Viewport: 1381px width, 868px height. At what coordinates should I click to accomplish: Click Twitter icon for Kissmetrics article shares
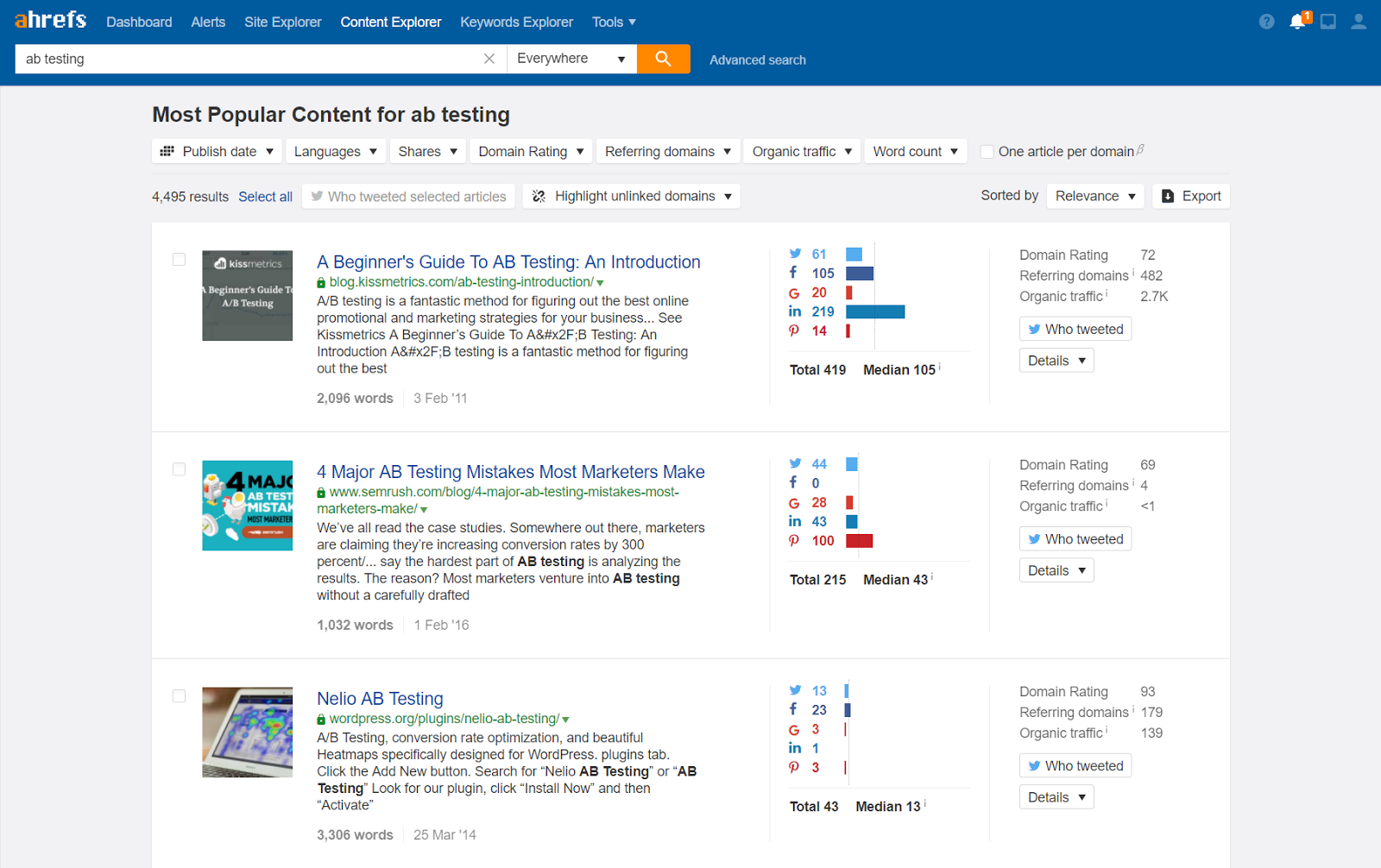click(x=795, y=254)
